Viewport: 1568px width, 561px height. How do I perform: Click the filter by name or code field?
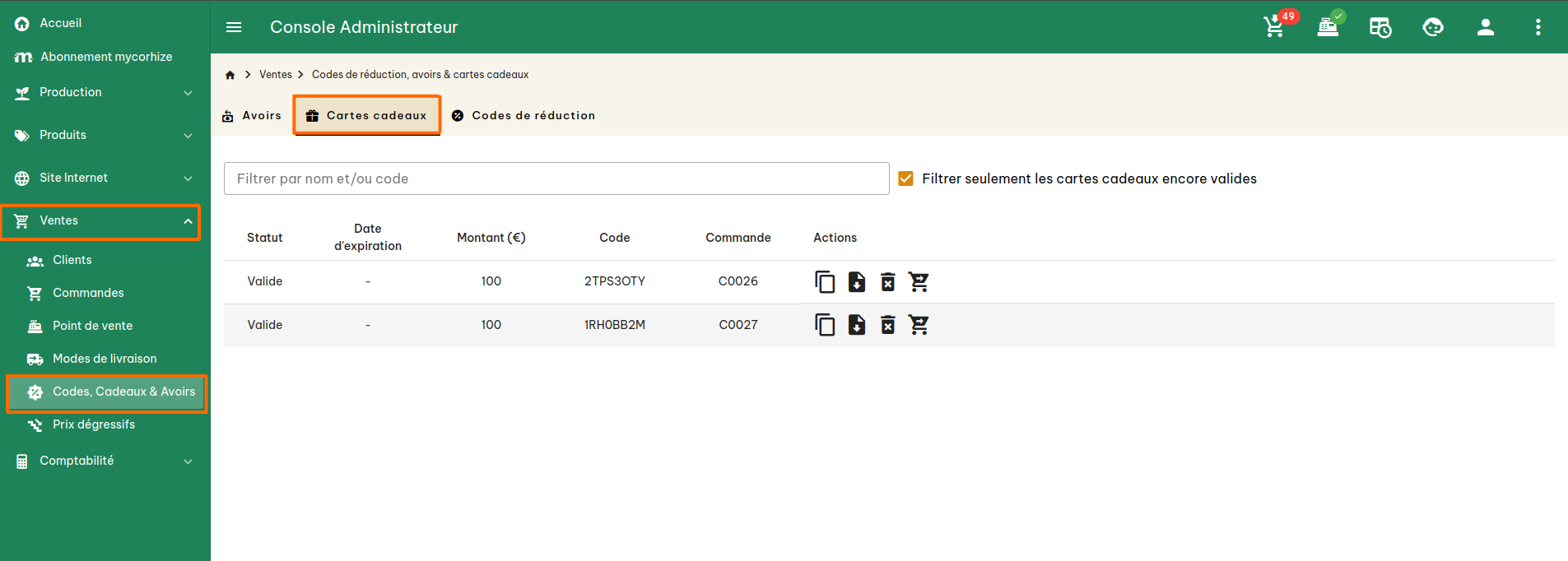(x=556, y=178)
